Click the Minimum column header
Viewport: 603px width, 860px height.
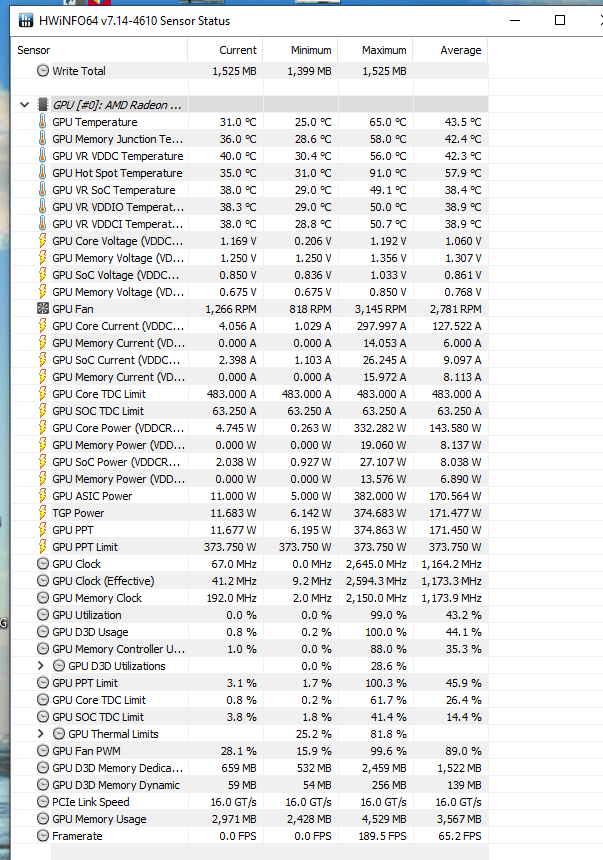coord(300,50)
